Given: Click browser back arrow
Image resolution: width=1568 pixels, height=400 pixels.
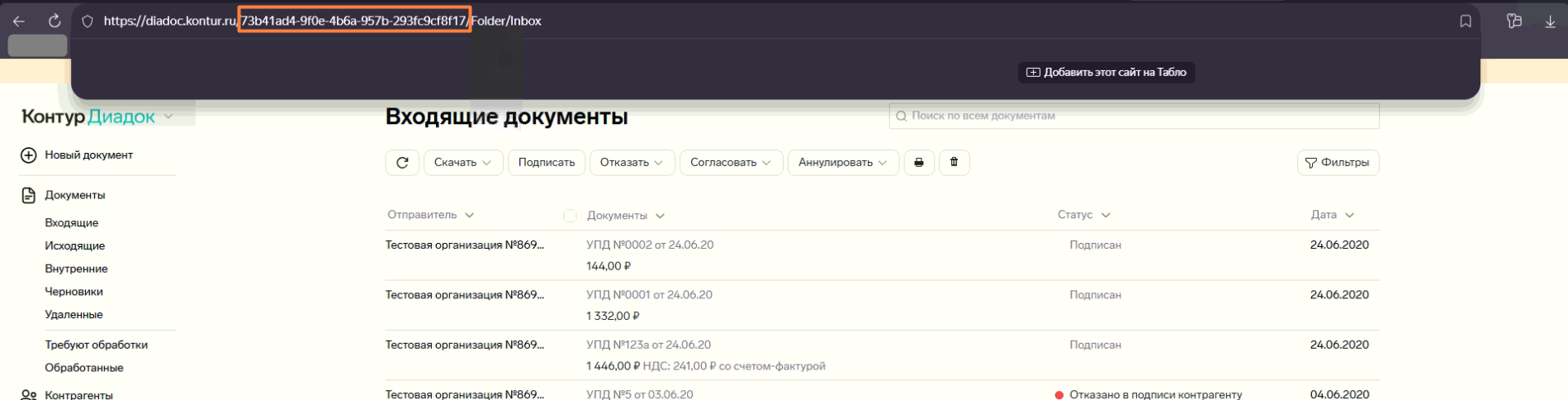Looking at the screenshot, I should pos(19,21).
